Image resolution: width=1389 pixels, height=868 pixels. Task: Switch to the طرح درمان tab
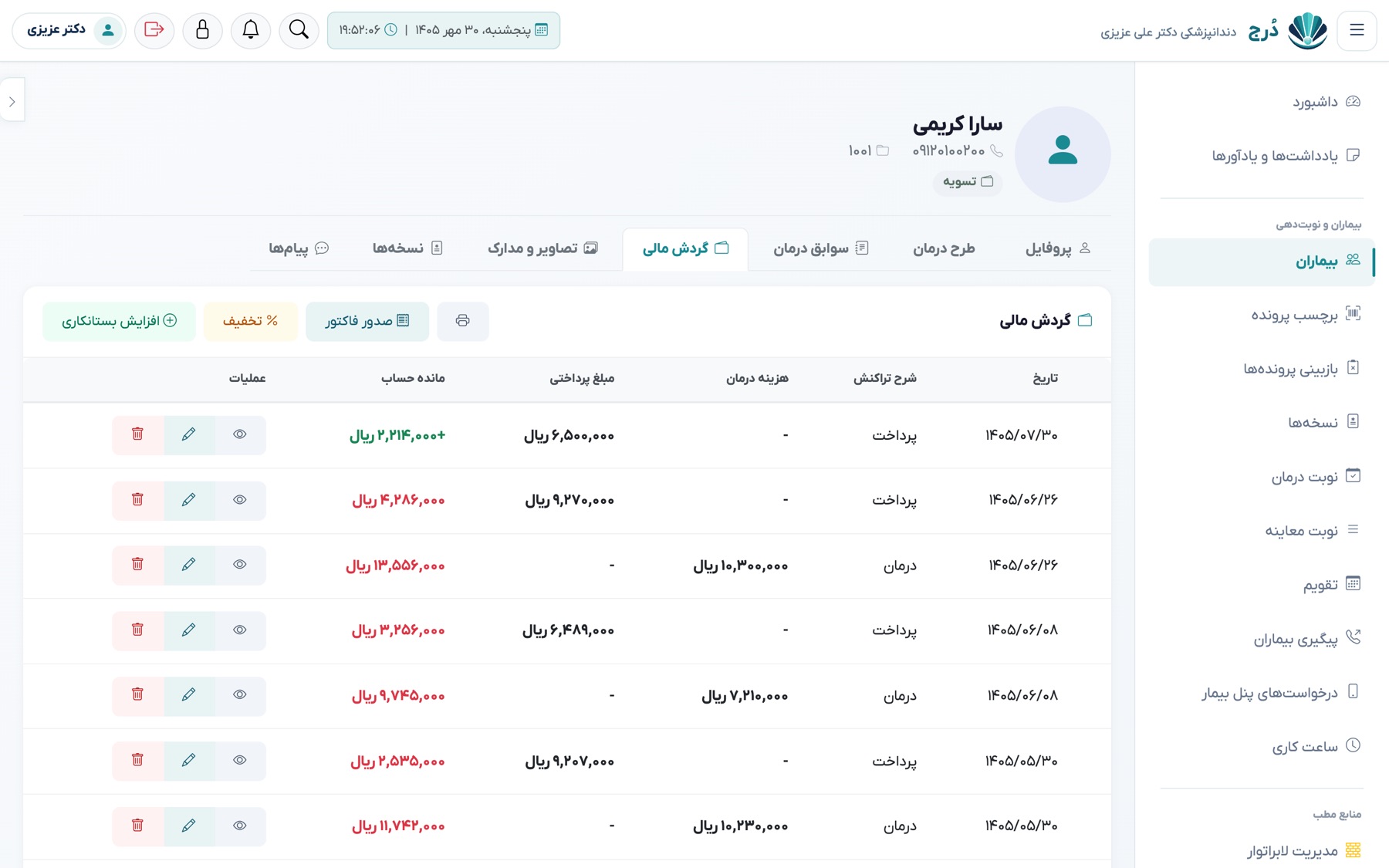pyautogui.click(x=944, y=248)
